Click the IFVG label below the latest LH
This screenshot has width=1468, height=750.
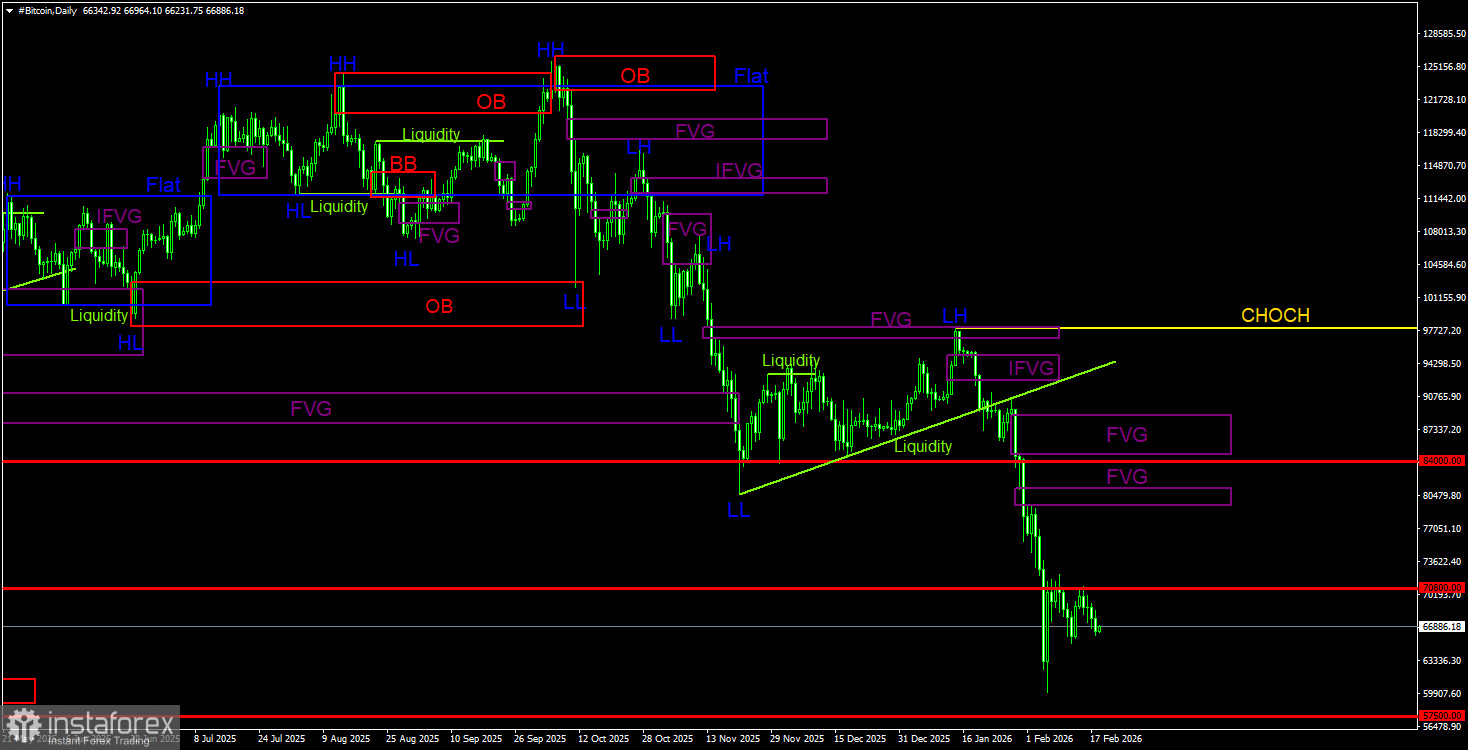pyautogui.click(x=1032, y=368)
